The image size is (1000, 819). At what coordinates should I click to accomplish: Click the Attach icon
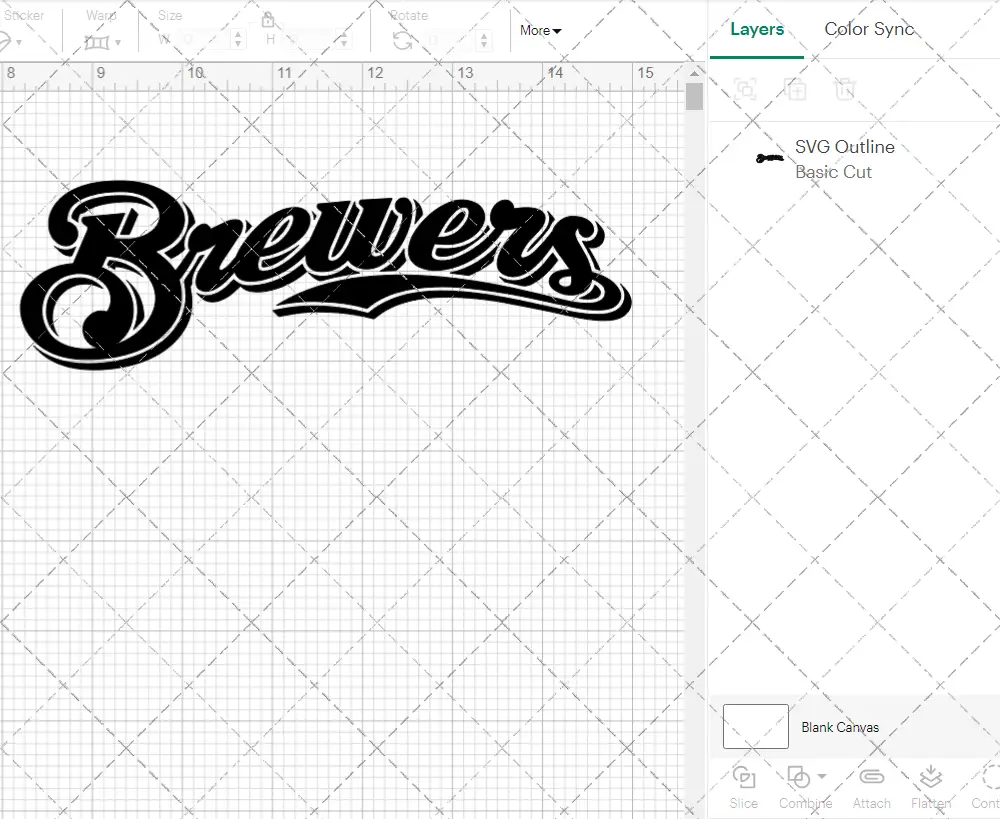(871, 777)
